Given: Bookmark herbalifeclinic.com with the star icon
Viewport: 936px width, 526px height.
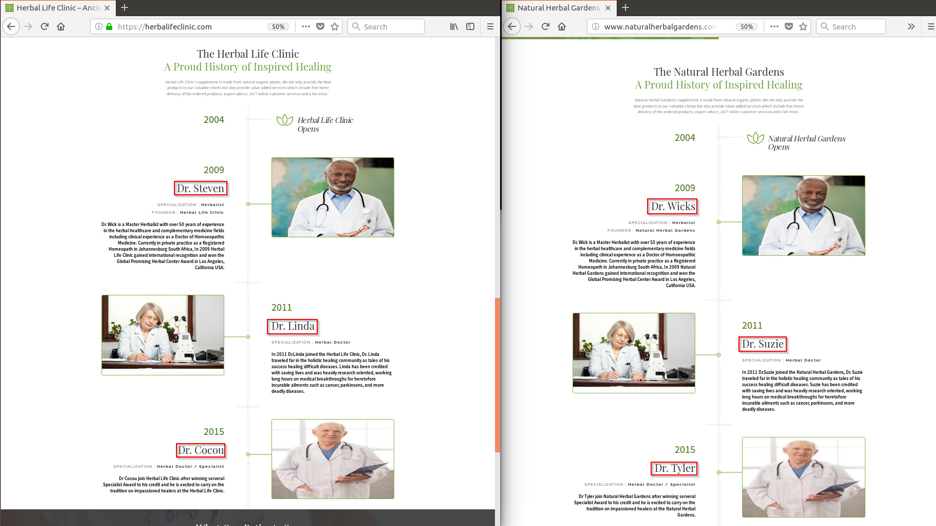Looking at the screenshot, I should pos(335,27).
